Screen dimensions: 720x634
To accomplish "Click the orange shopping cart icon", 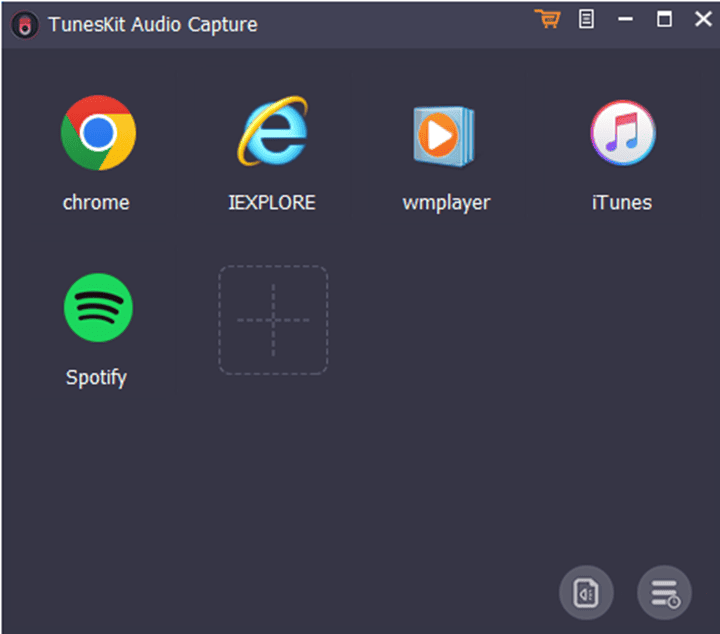I will [x=547, y=19].
